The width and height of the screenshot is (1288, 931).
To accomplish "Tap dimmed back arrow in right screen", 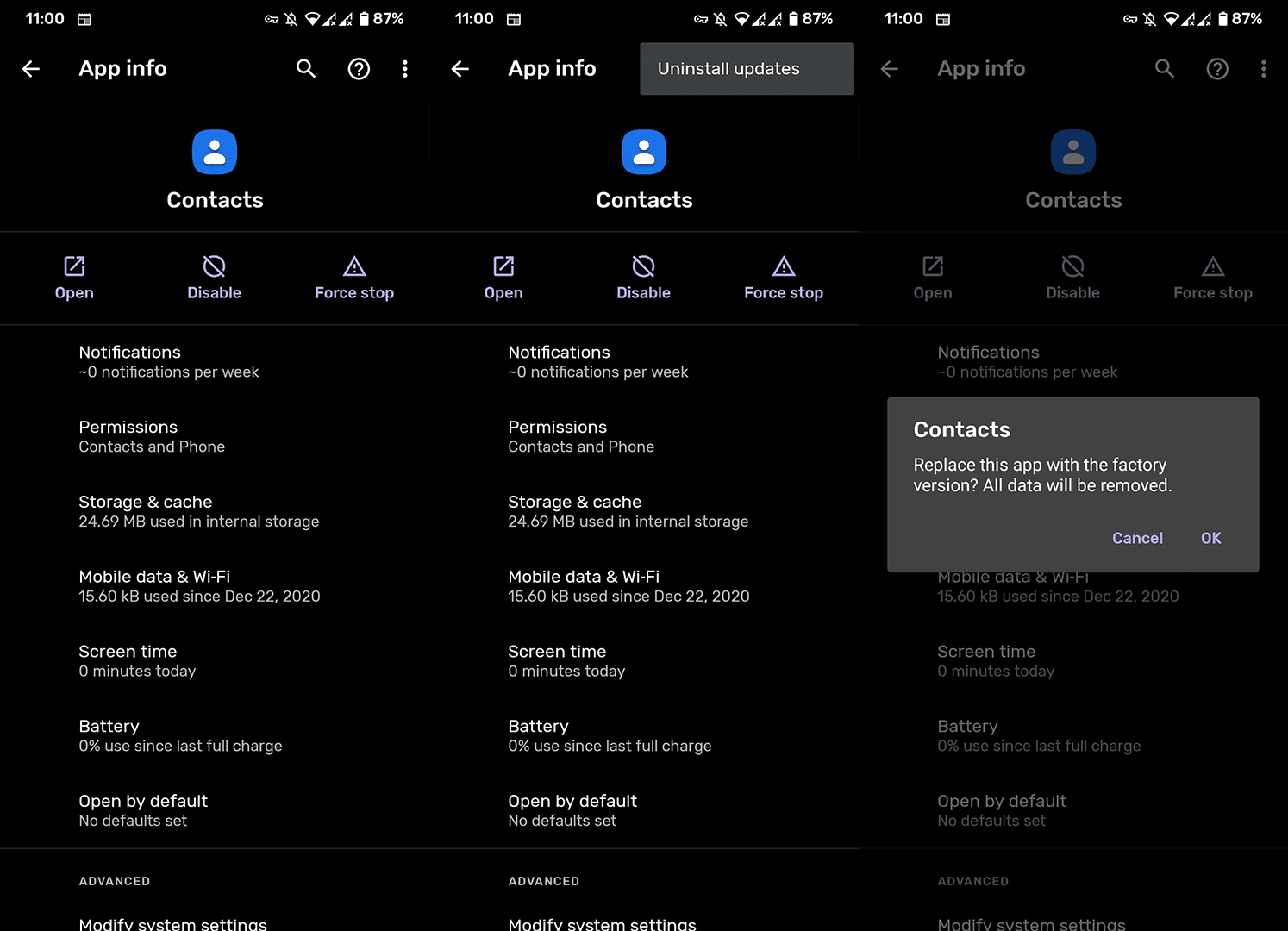I will [890, 69].
